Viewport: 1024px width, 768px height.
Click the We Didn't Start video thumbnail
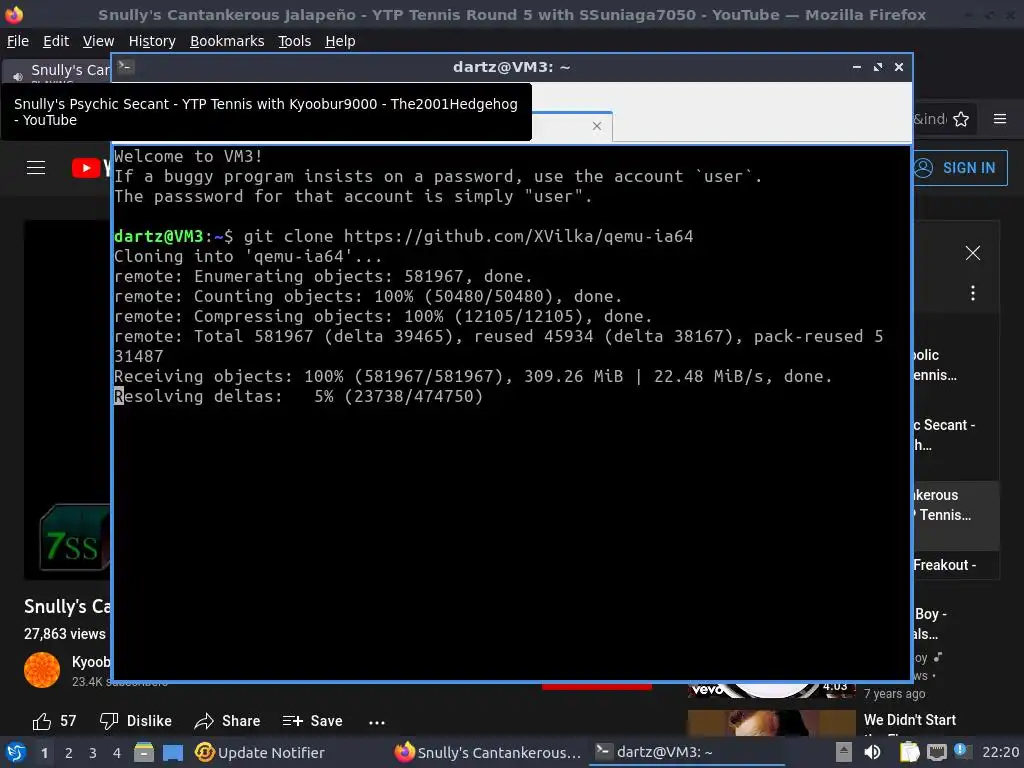(771, 723)
